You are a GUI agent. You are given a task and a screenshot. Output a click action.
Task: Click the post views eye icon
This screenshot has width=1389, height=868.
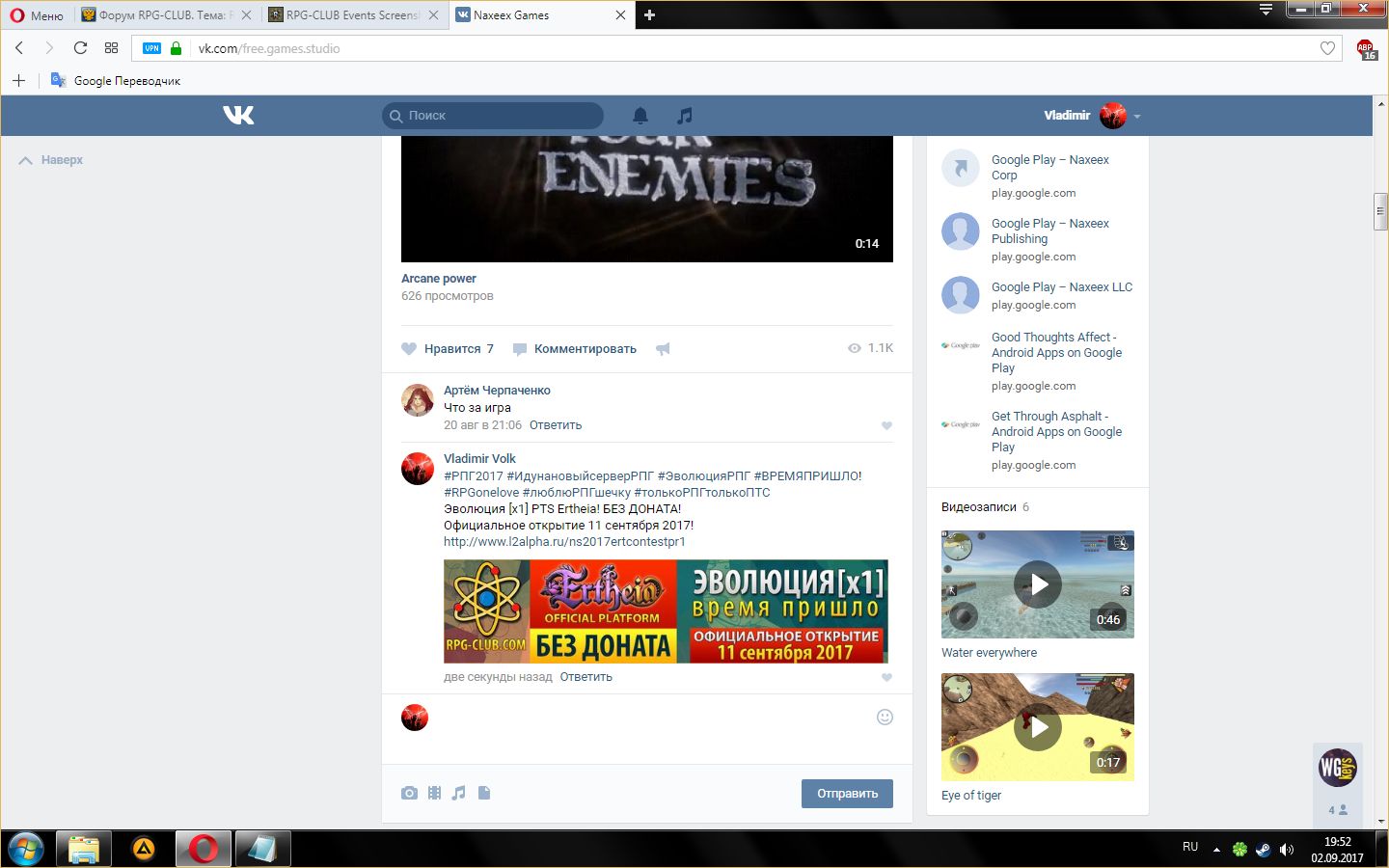coord(854,348)
